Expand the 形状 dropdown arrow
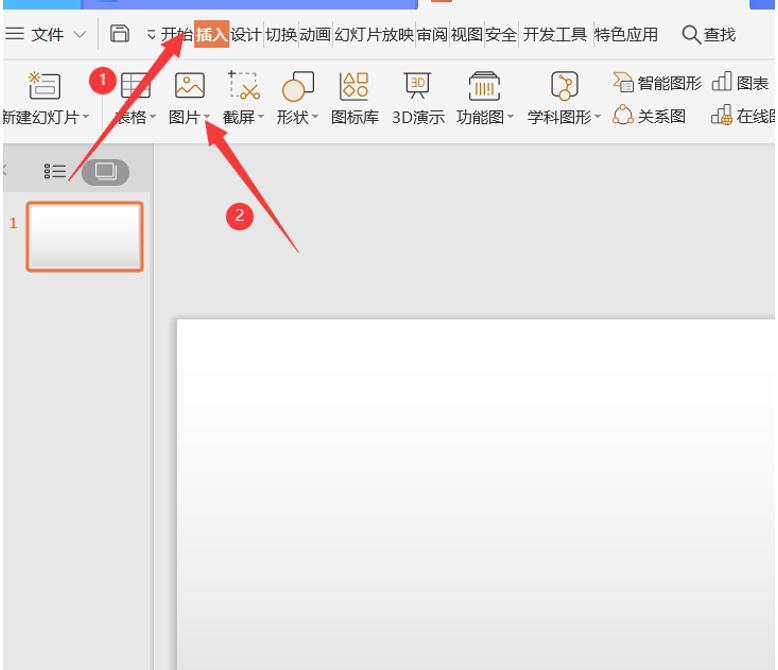 (x=315, y=117)
